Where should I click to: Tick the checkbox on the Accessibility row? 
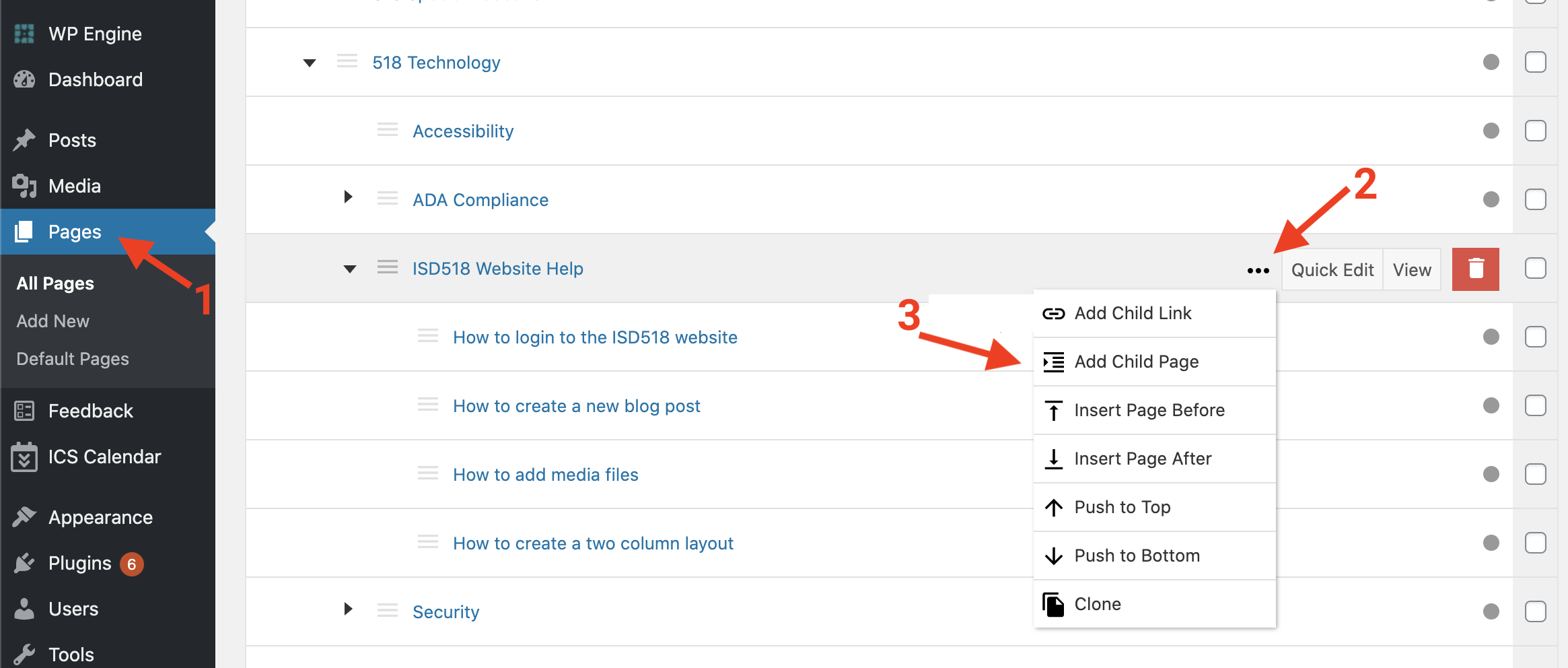point(1535,131)
